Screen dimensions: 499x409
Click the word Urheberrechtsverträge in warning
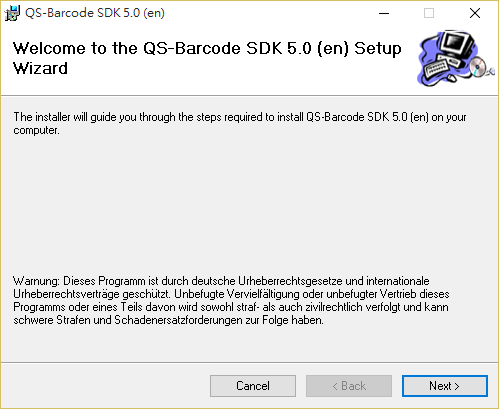pos(66,294)
